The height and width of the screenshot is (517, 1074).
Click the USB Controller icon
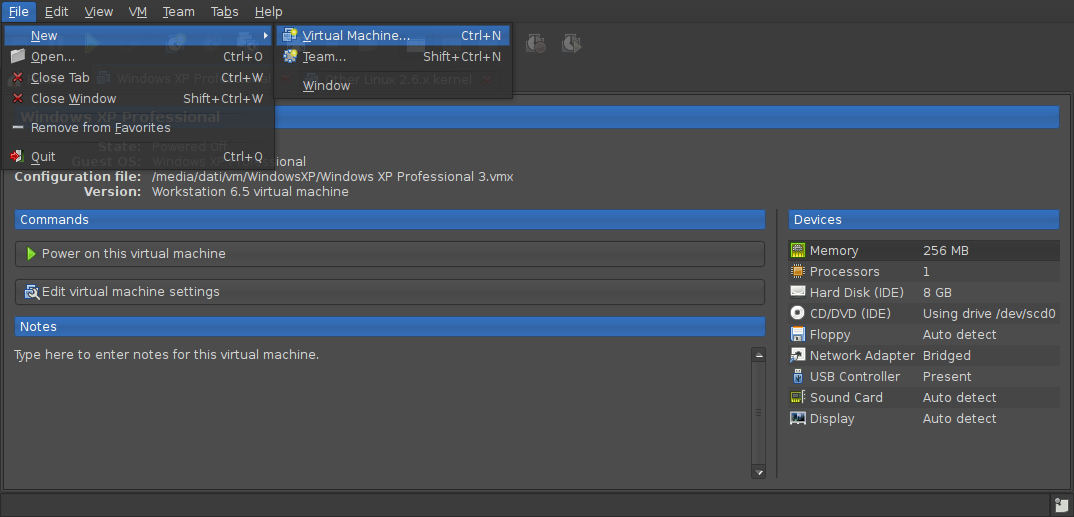tap(797, 376)
